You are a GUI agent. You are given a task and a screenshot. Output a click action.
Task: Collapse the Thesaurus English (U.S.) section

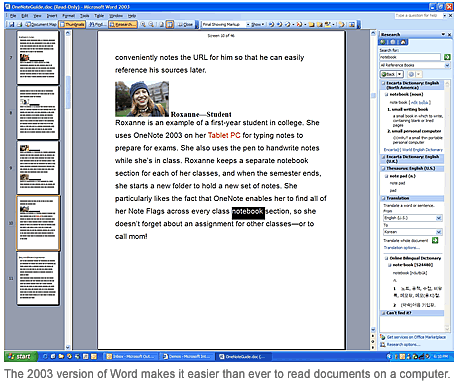383,168
